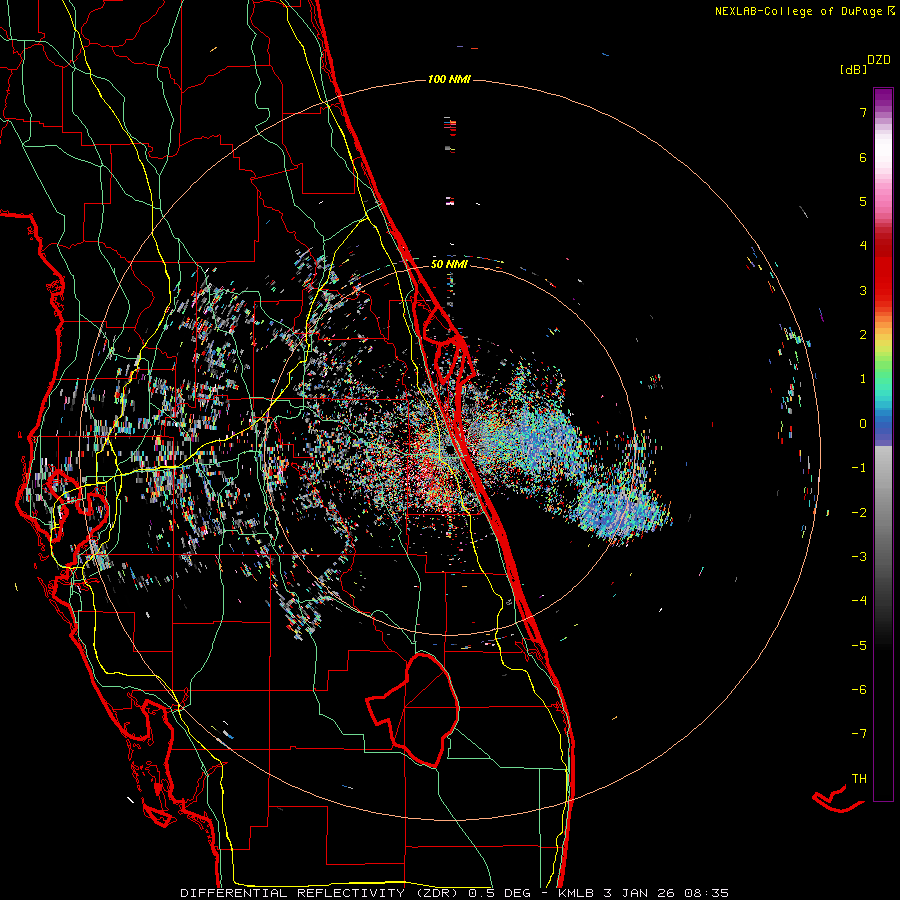Screen dimensions: 900x900
Task: Click the ZDR color bar legend
Action: point(883,444)
